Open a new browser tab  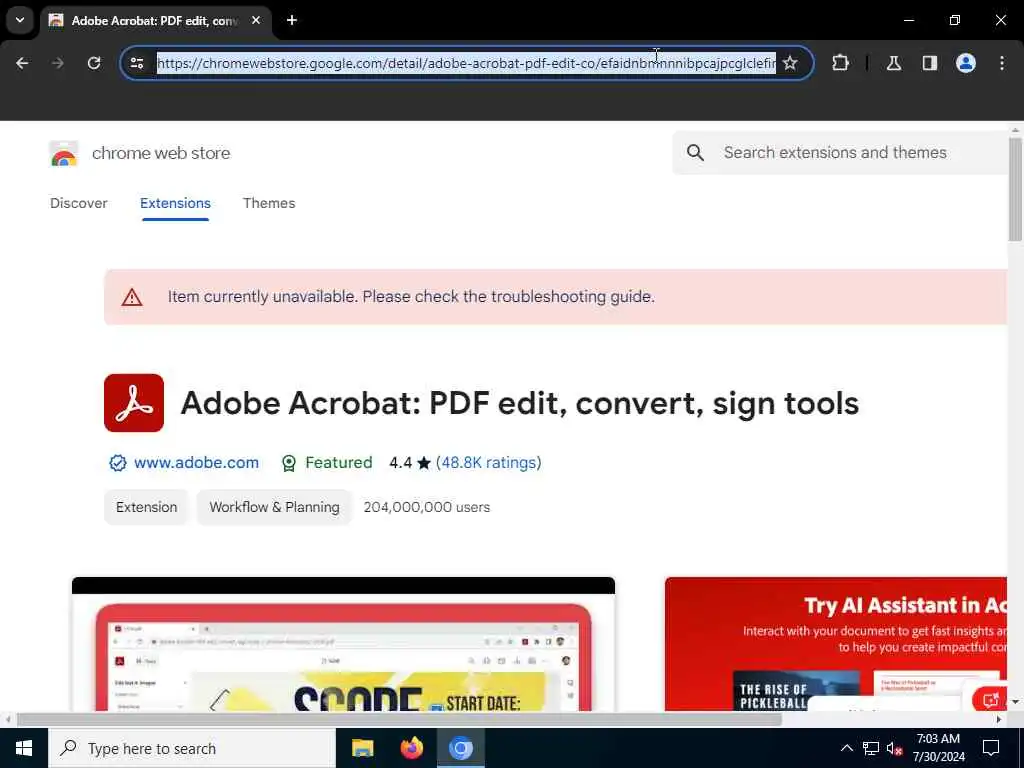pos(292,20)
